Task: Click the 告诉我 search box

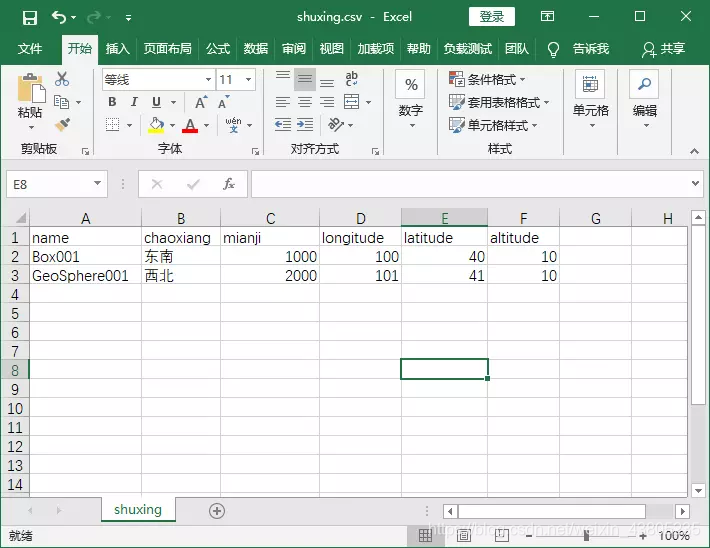Action: [x=590, y=48]
